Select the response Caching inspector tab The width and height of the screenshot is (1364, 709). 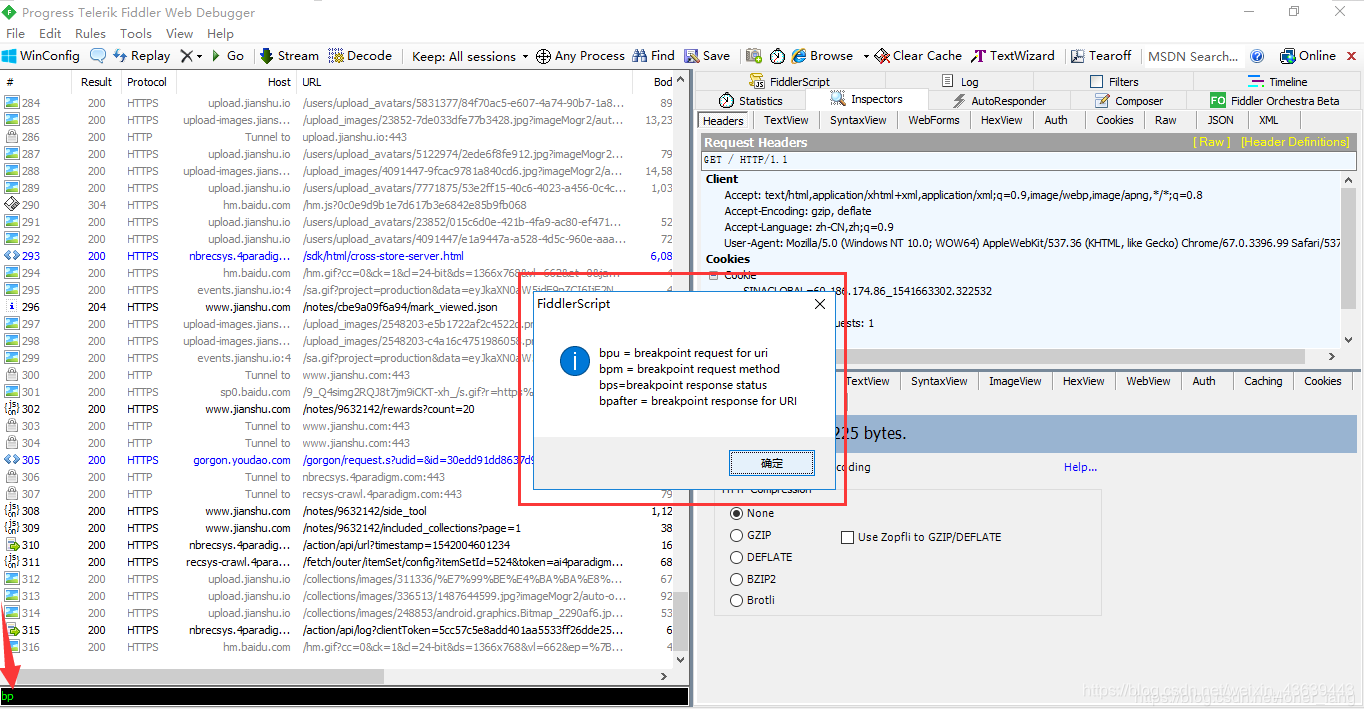(1263, 381)
